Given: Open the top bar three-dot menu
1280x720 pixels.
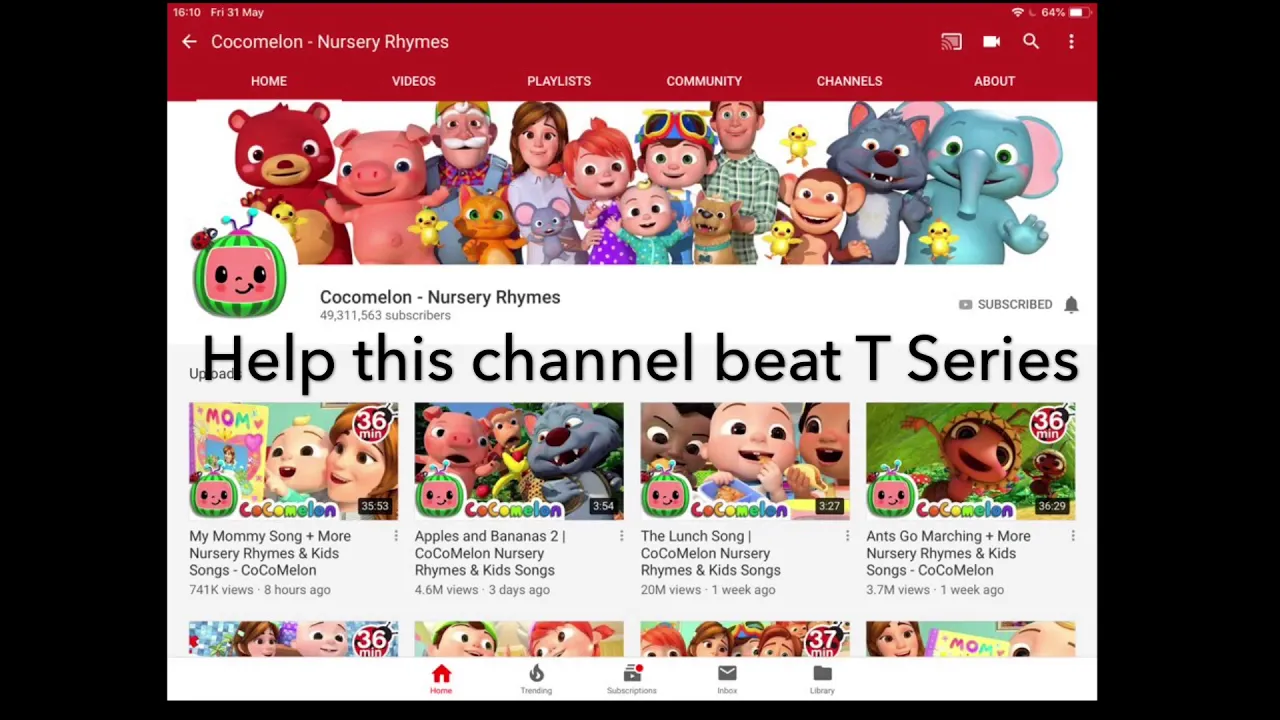Looking at the screenshot, I should tap(1071, 42).
